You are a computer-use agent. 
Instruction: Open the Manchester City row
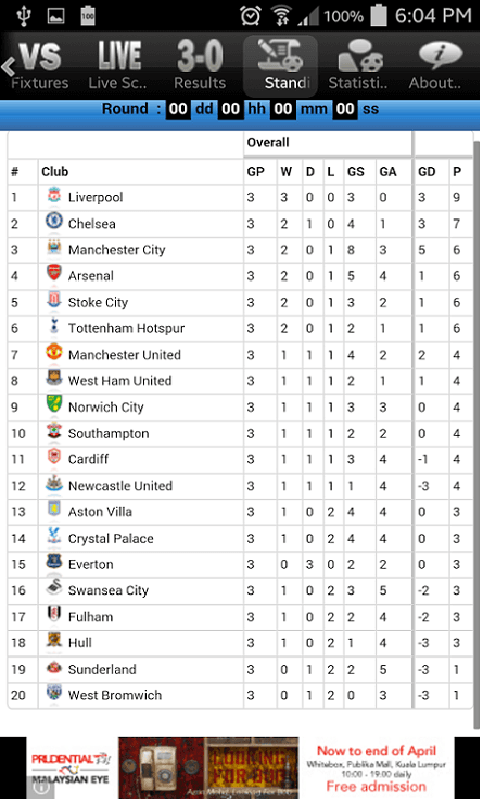240,249
